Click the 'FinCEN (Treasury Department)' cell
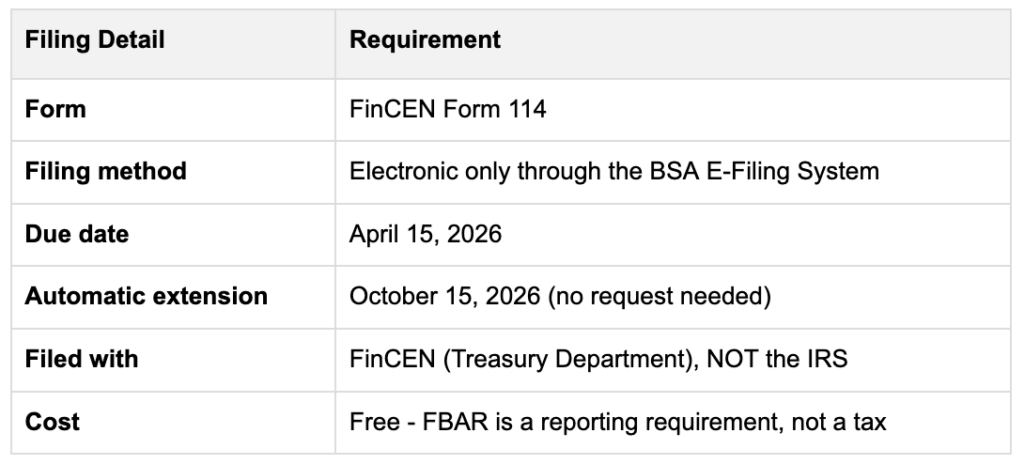The width and height of the screenshot is (1024, 464). coord(598,359)
